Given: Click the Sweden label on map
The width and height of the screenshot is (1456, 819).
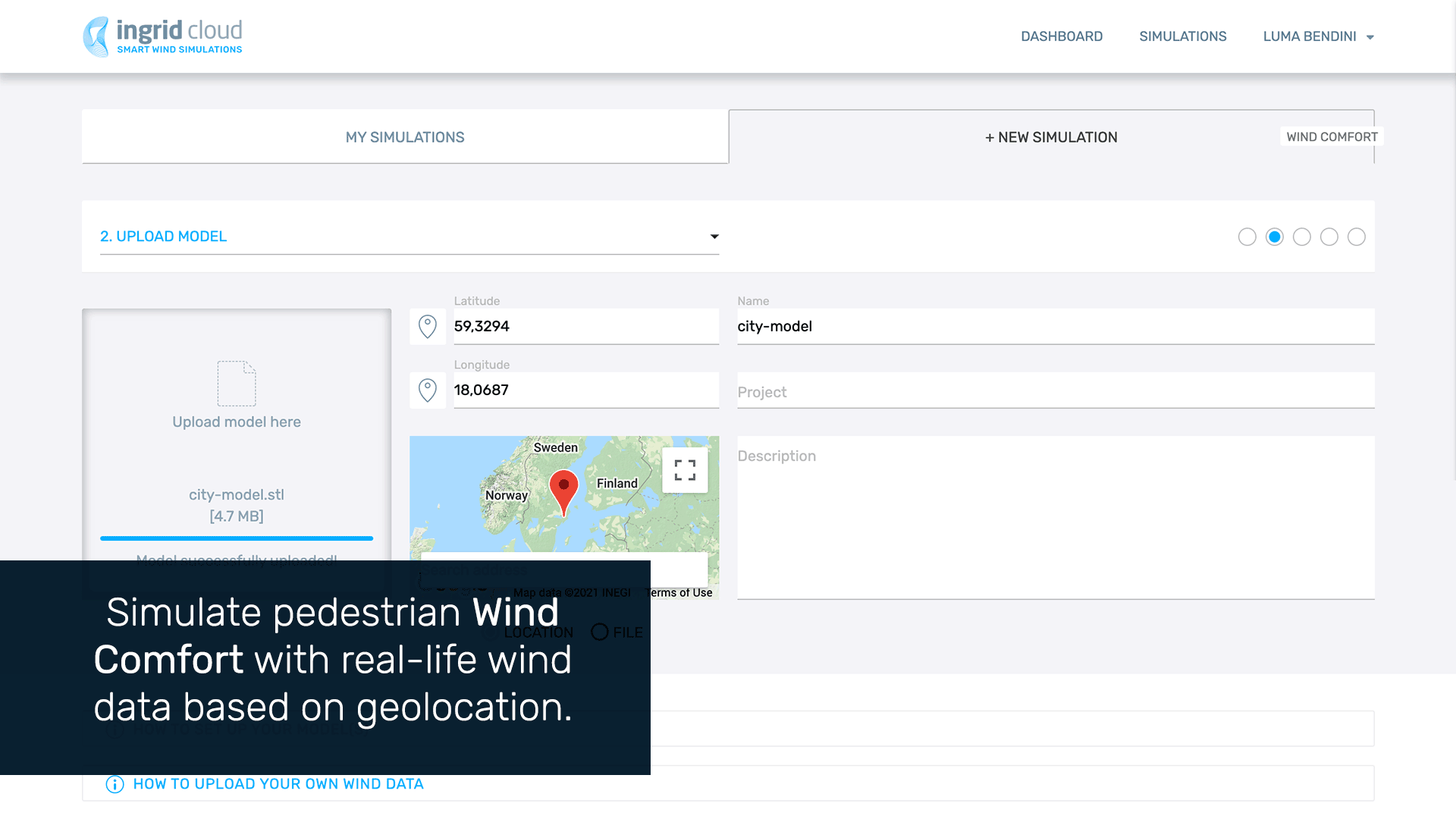Looking at the screenshot, I should click(x=556, y=447).
